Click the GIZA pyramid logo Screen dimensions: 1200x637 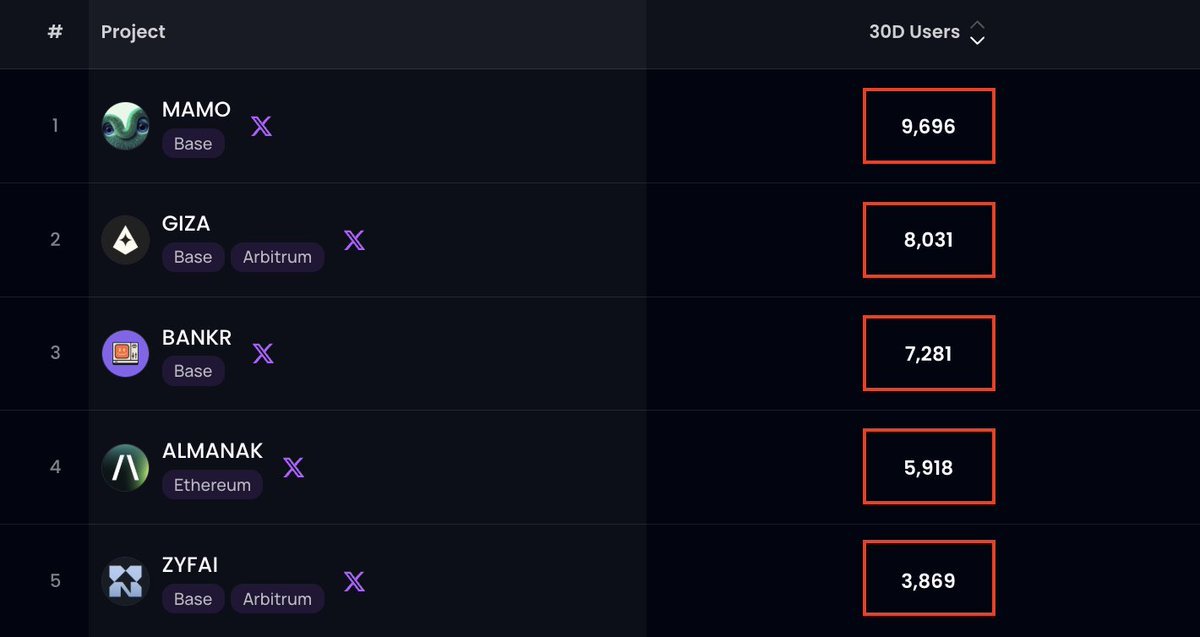coord(126,240)
